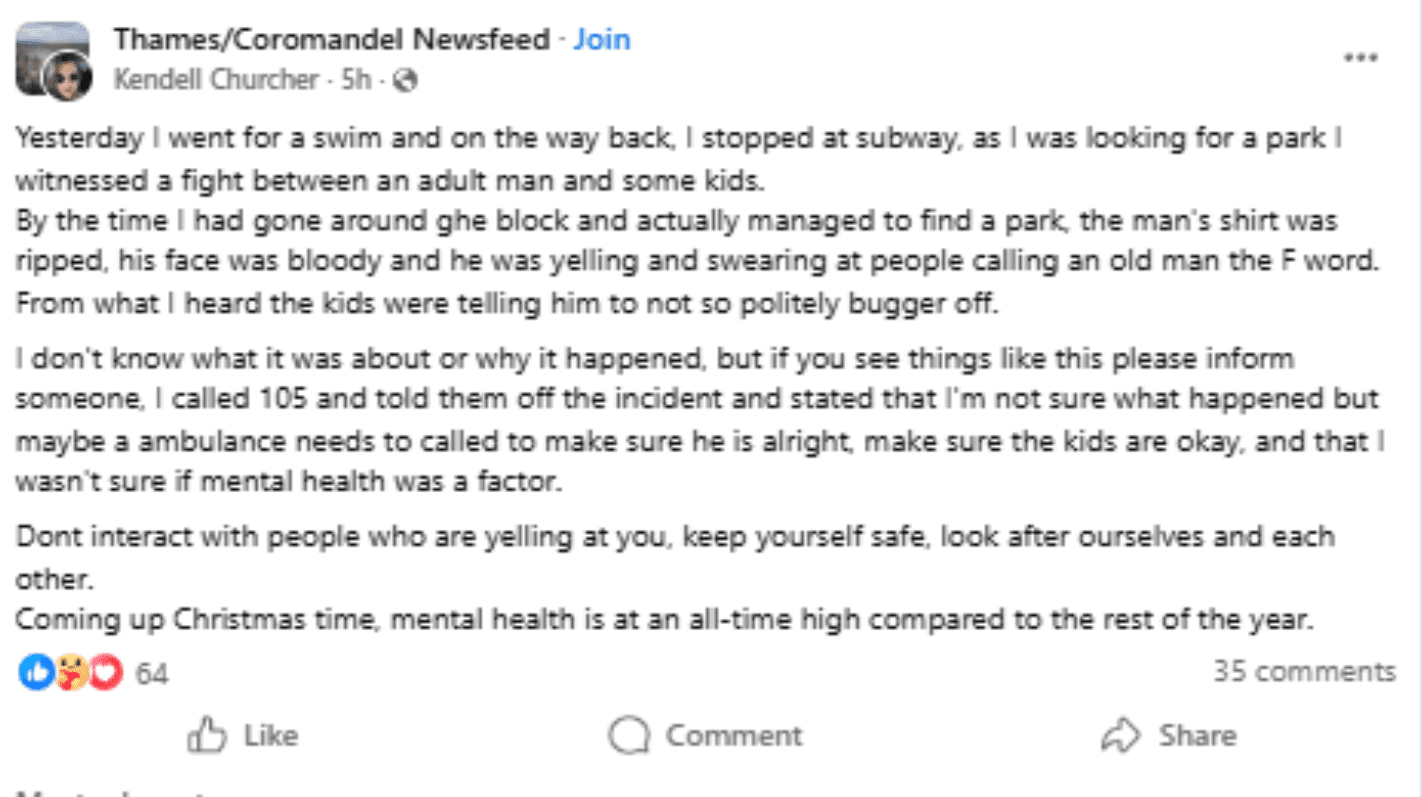Join the Thames/Coromandel Newsfeed group
Image resolution: width=1422 pixels, height=797 pixels.
[600, 39]
